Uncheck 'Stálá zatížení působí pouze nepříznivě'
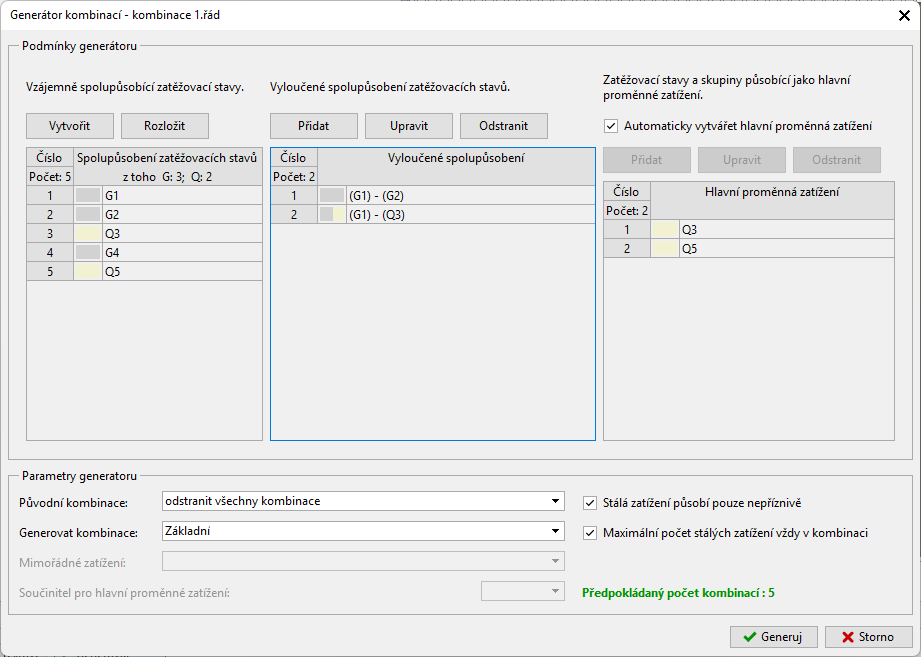The image size is (921, 657). click(590, 502)
